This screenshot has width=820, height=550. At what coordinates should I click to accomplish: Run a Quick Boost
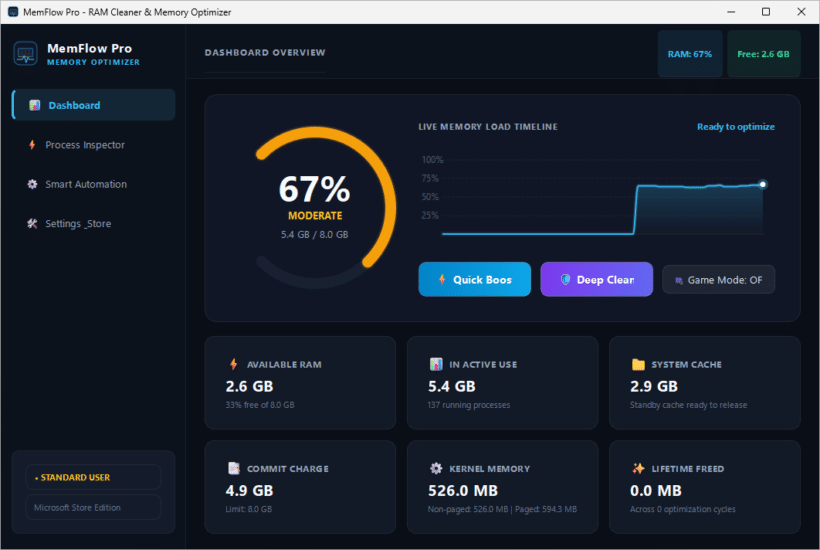pyautogui.click(x=474, y=279)
